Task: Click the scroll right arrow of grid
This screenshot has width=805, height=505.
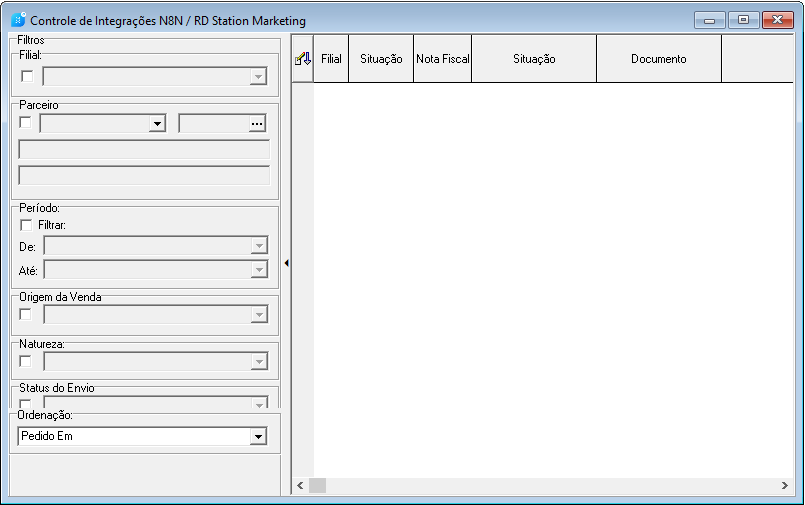Action: 784,485
